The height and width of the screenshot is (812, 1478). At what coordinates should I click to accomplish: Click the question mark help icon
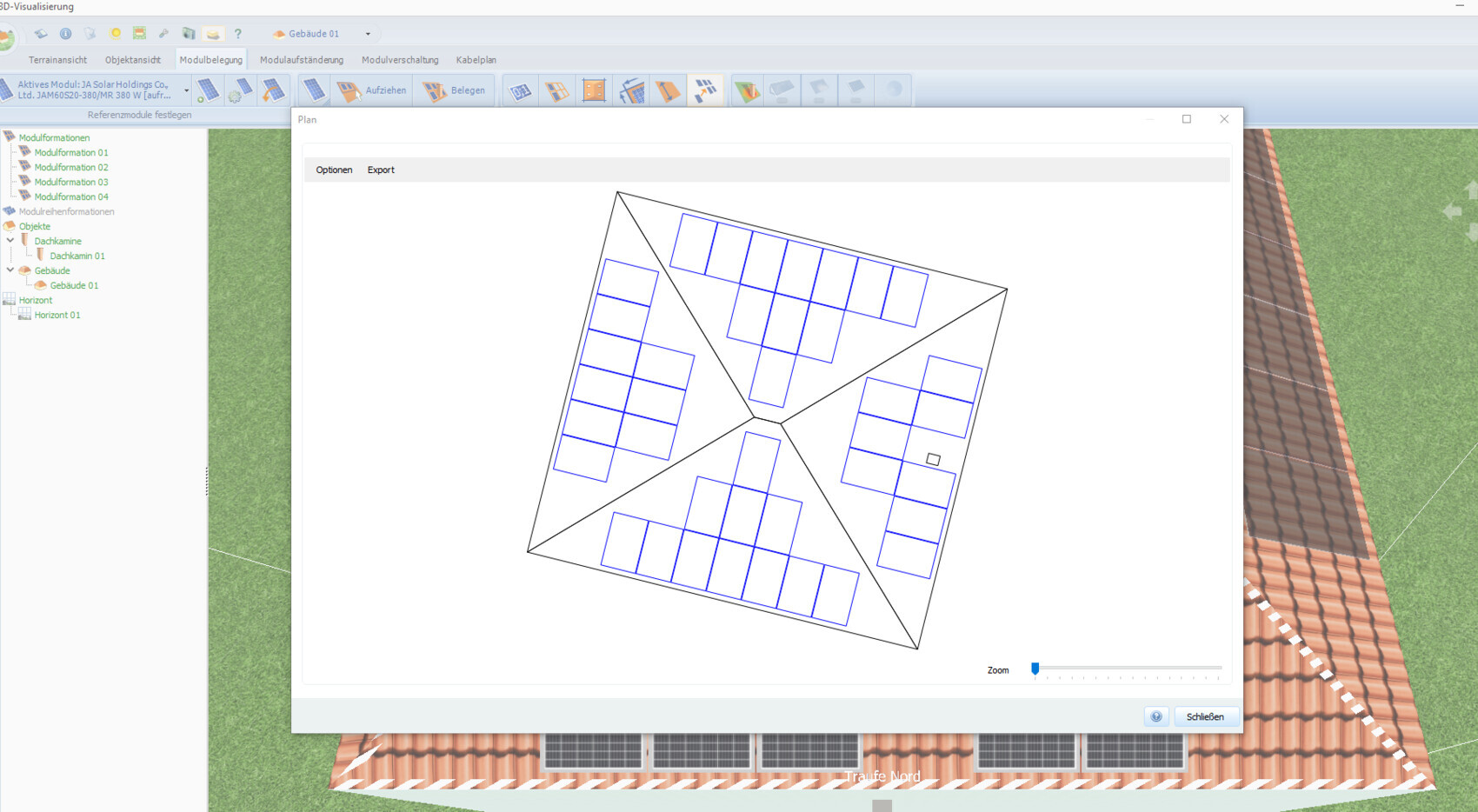tap(237, 34)
